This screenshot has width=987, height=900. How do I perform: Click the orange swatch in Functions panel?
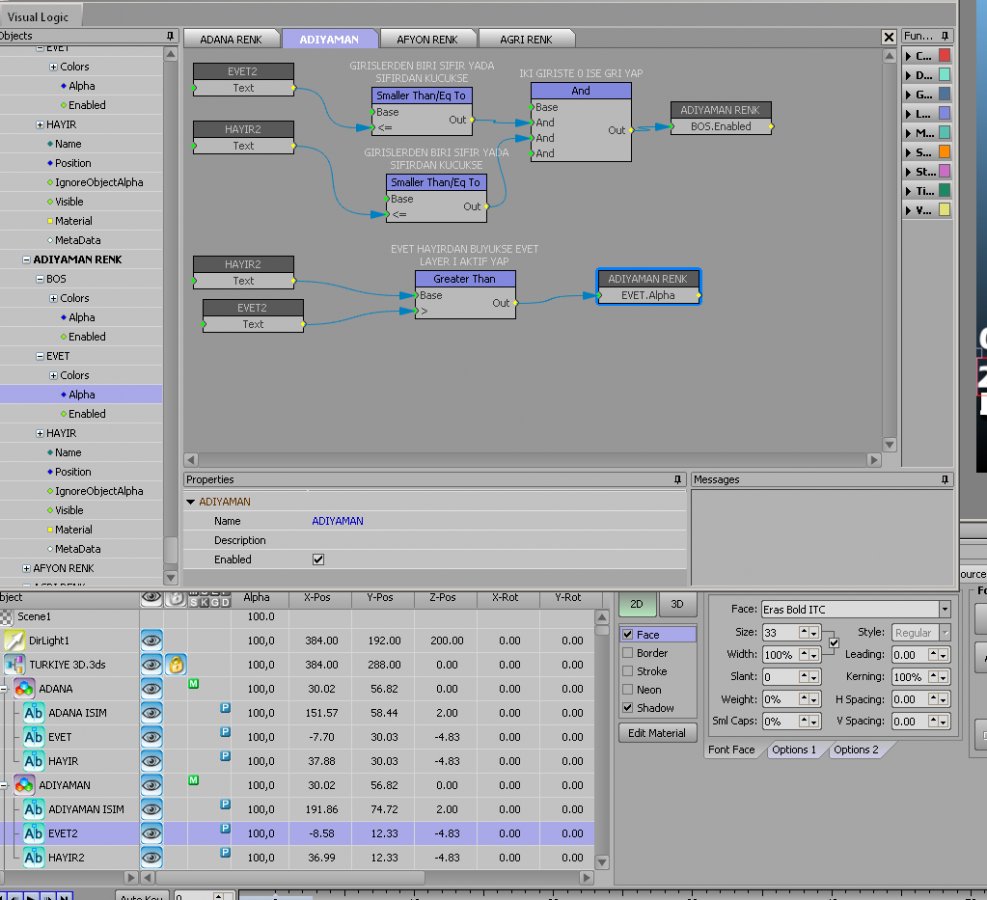tap(944, 153)
